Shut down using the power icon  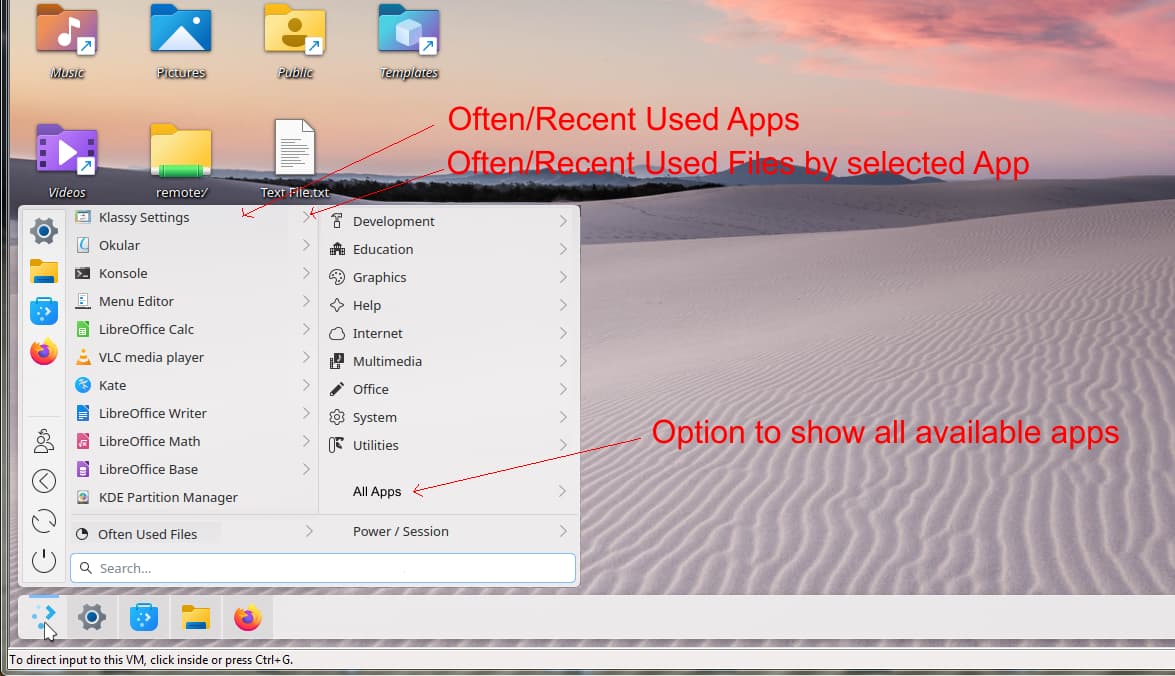coord(43,561)
